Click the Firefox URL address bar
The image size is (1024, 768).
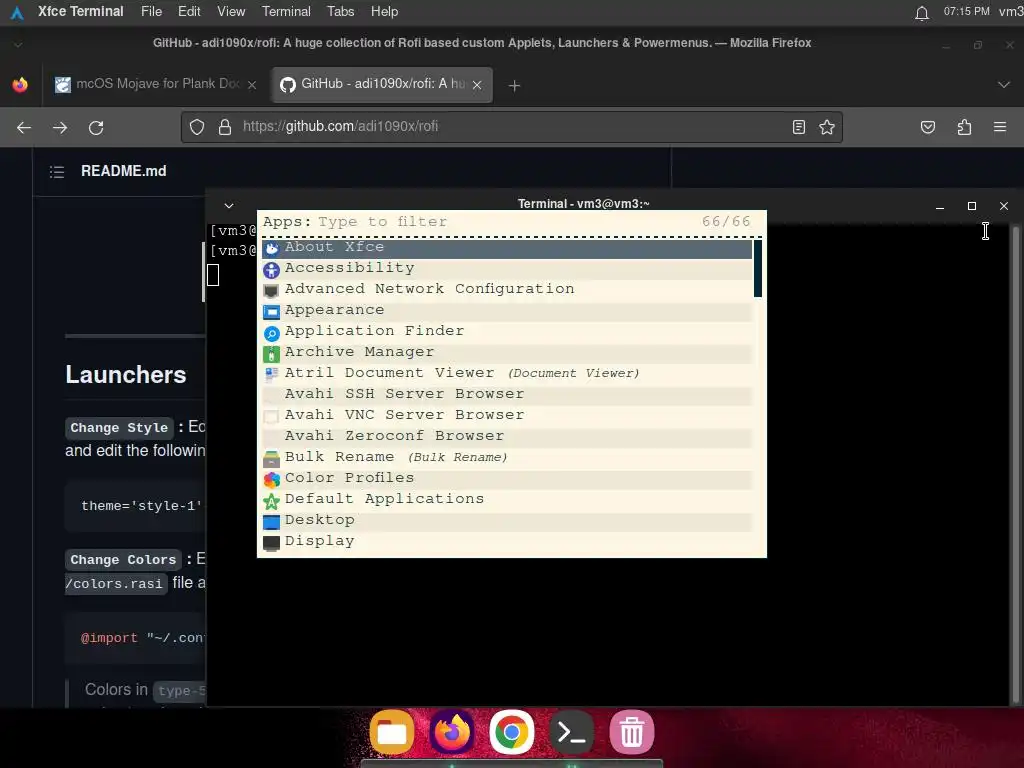[513, 127]
